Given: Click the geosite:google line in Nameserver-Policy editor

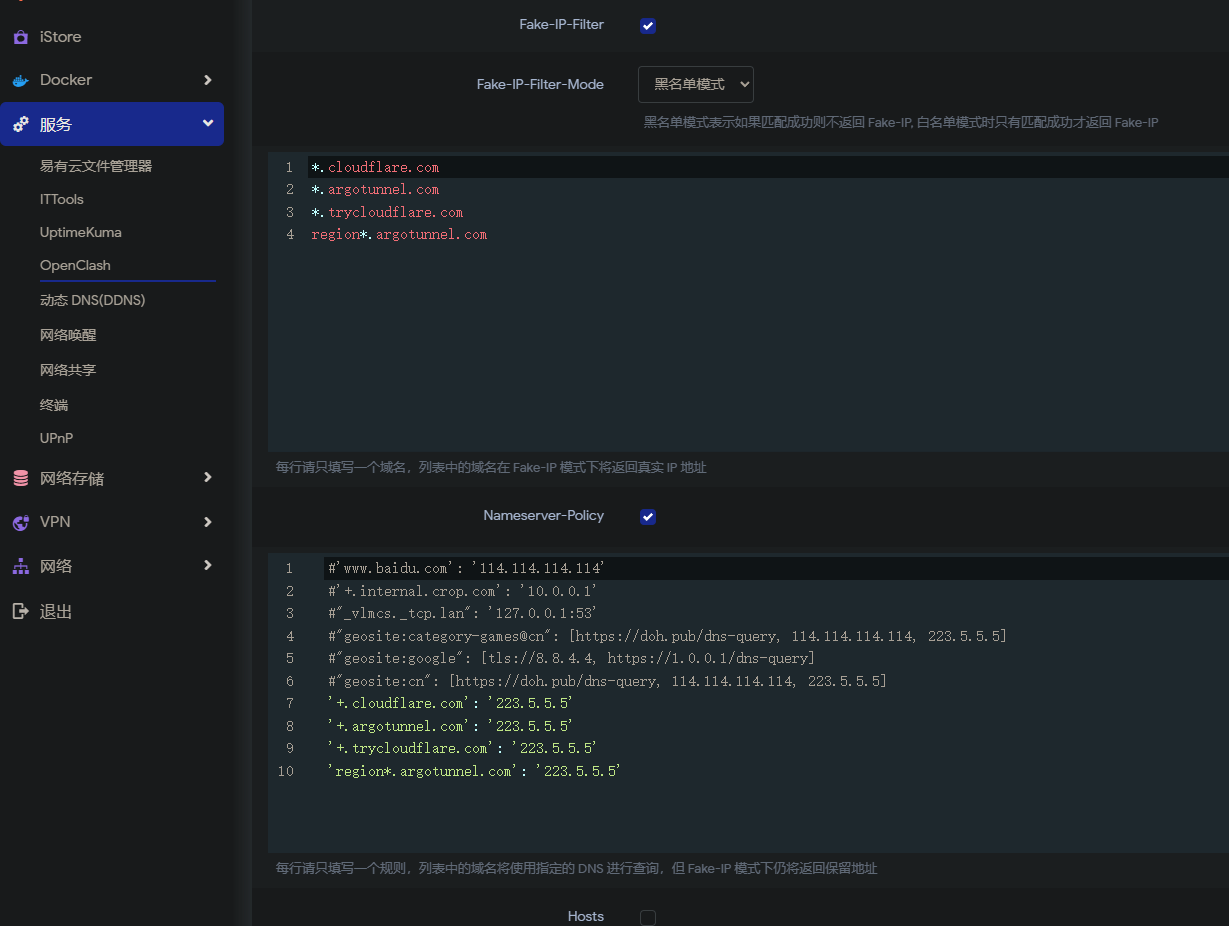Looking at the screenshot, I should point(571,658).
